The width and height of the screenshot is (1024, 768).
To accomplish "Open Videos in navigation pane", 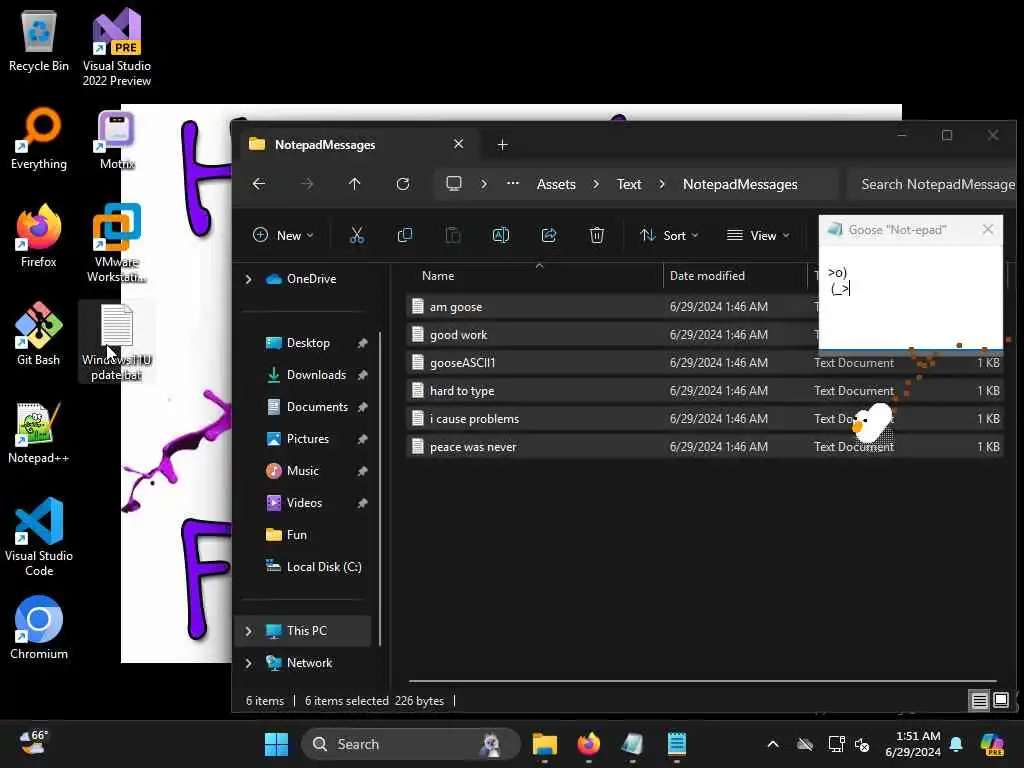I will point(304,503).
